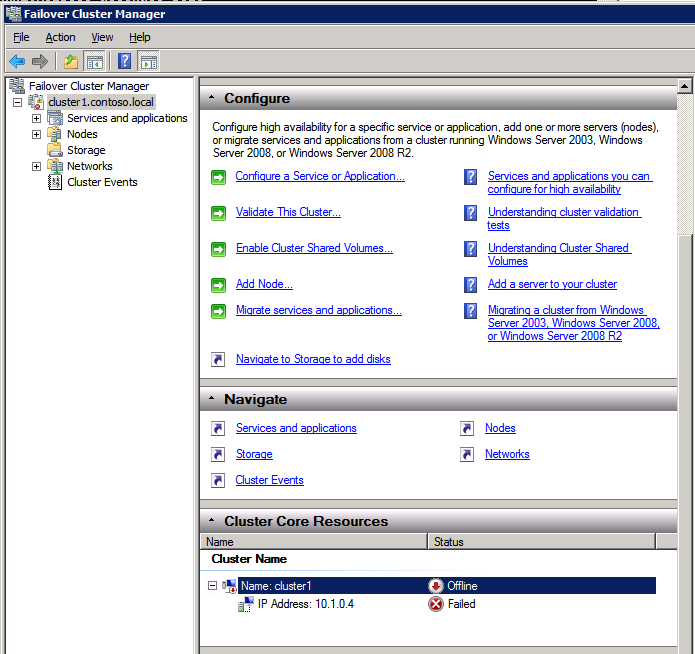Click the Add Node link
Image resolution: width=695 pixels, height=654 pixels.
[x=264, y=284]
